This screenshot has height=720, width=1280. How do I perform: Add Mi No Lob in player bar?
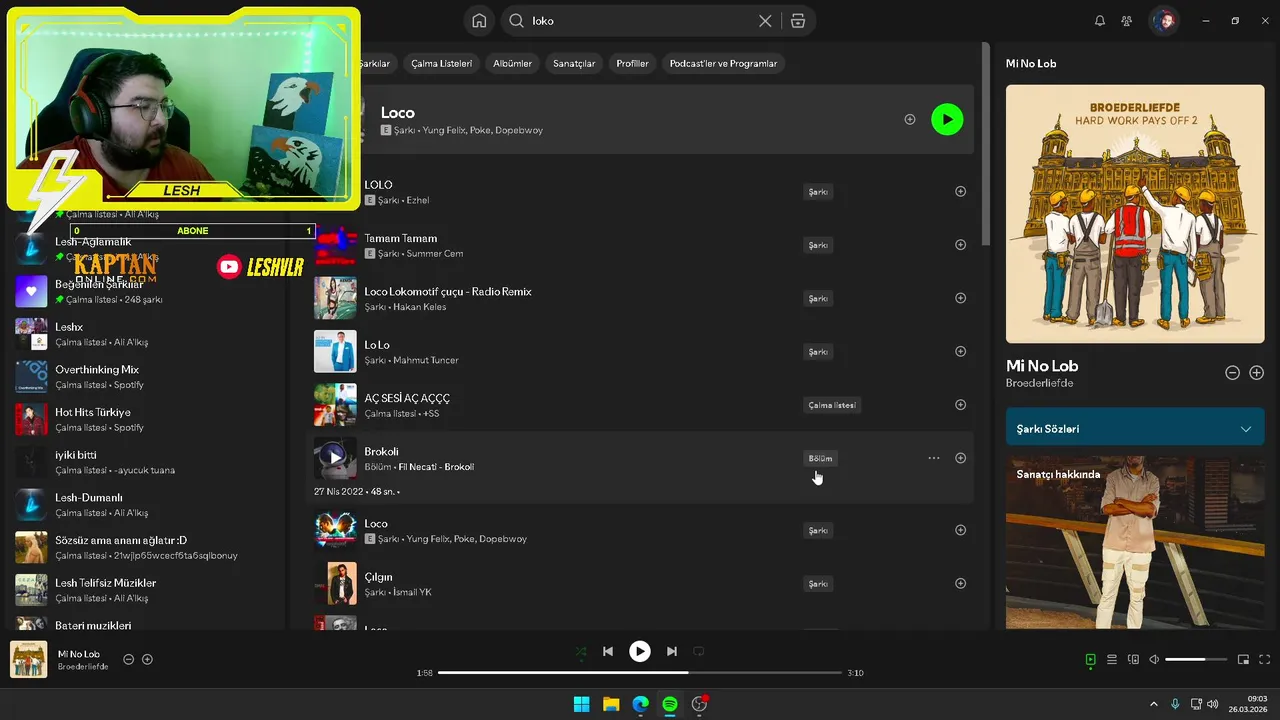147,659
